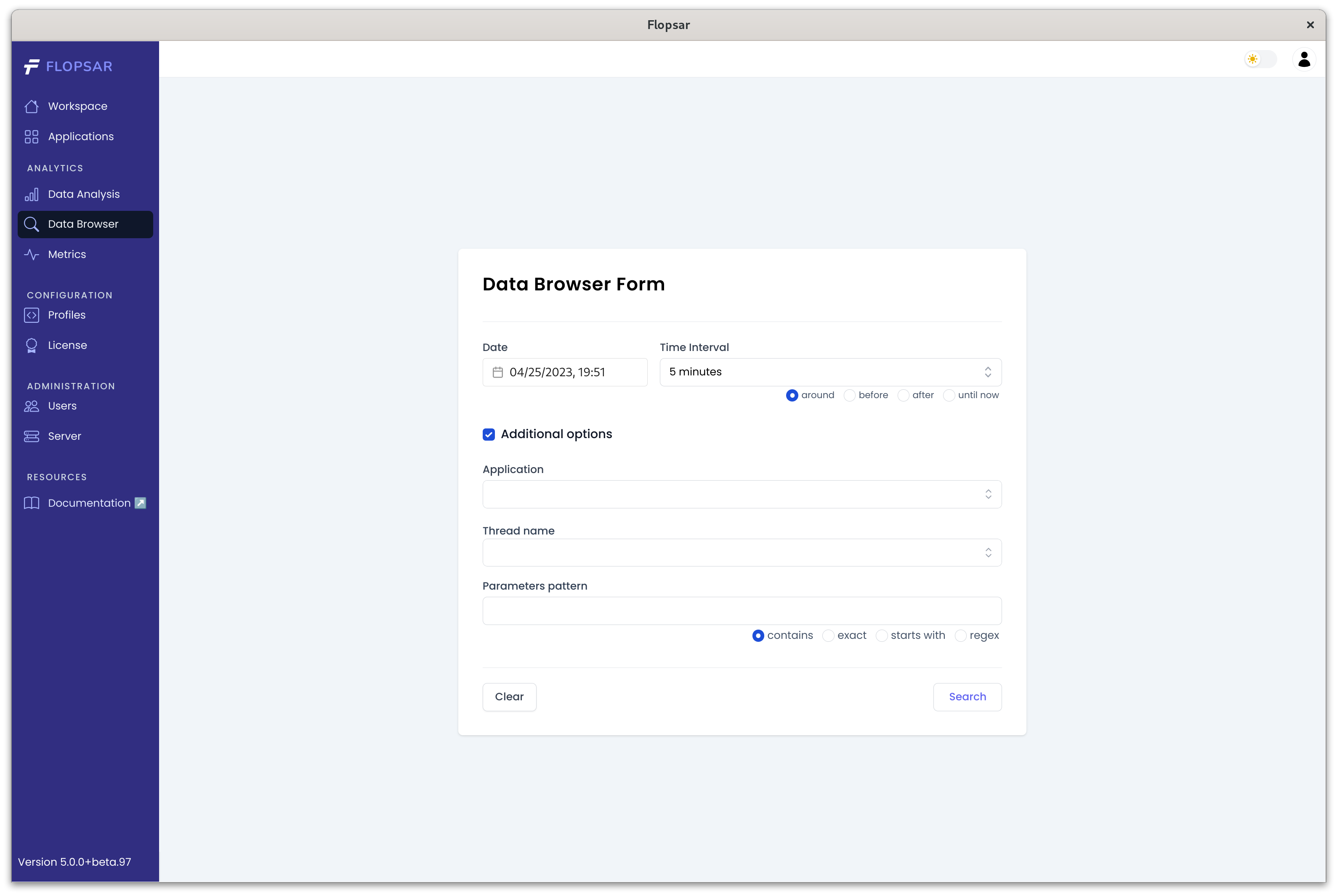Click the Clear button
Screen dimensions: 1337x896
[509, 697]
